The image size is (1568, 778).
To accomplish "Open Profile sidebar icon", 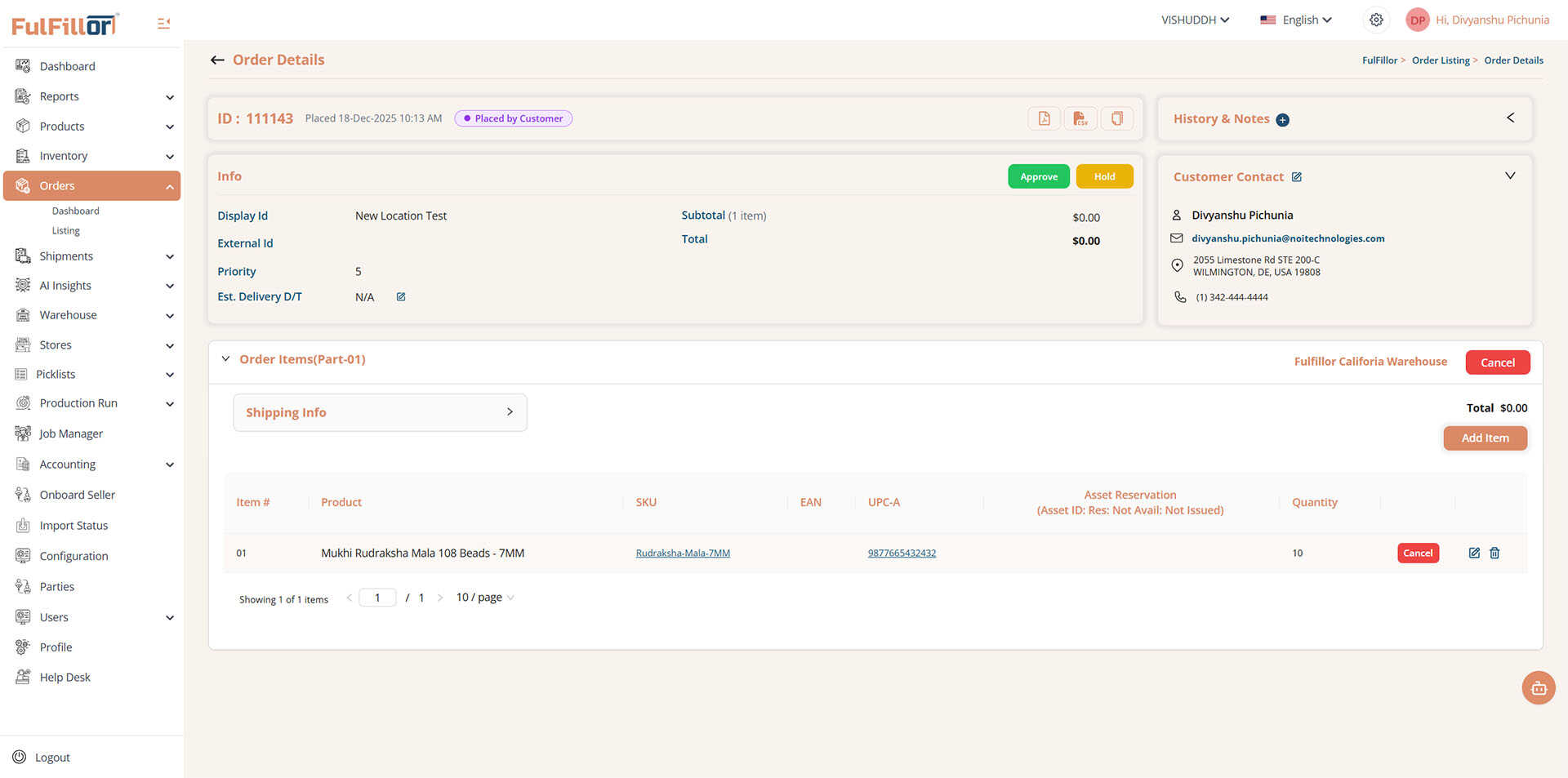I will tap(23, 647).
